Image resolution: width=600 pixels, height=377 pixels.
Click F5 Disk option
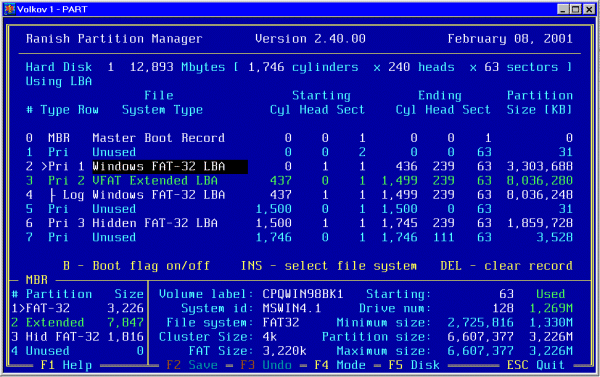[414, 365]
